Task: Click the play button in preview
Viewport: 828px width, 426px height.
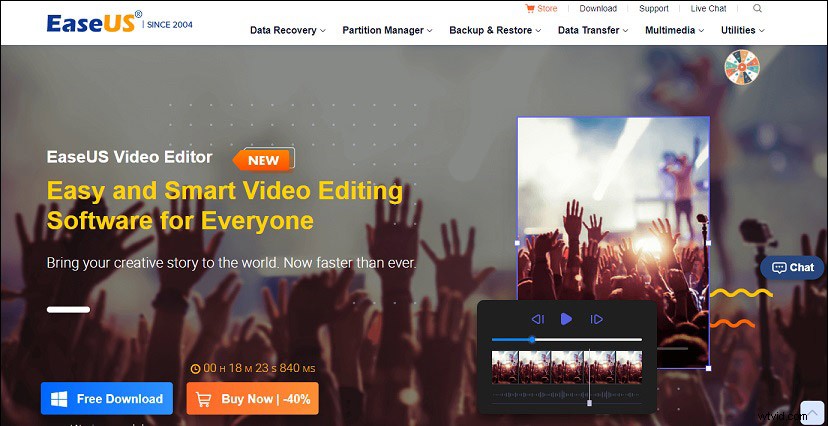Action: tap(566, 319)
